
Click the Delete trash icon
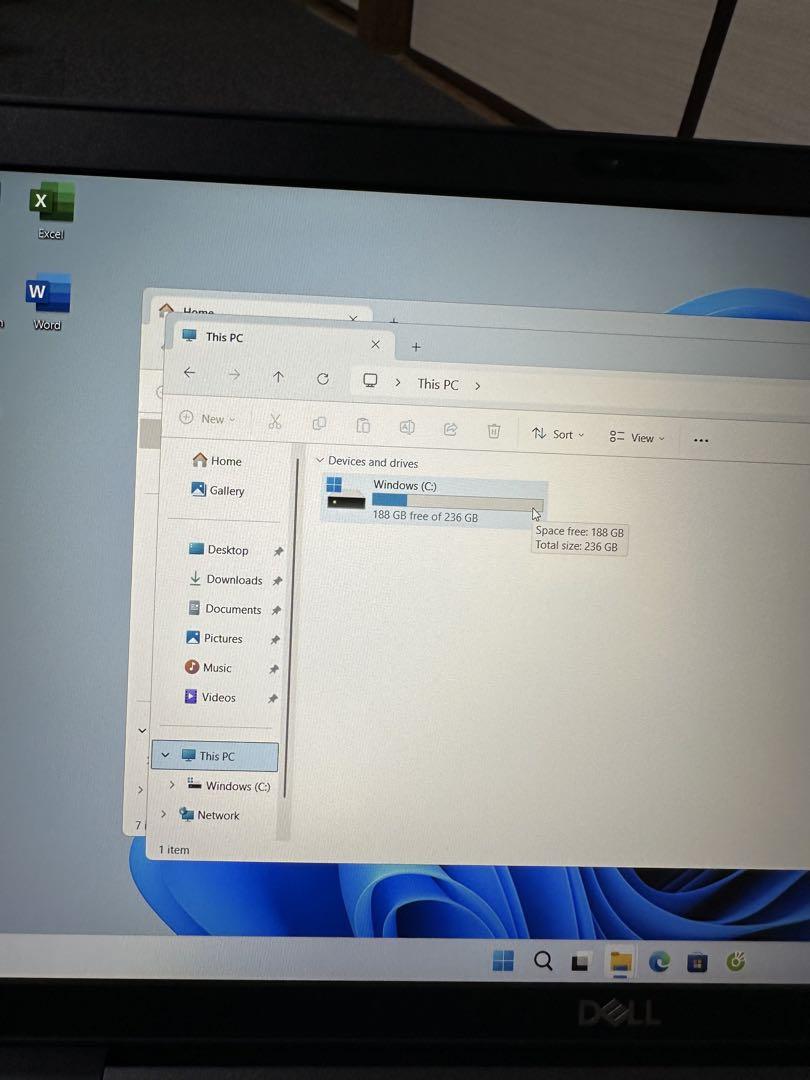click(494, 430)
